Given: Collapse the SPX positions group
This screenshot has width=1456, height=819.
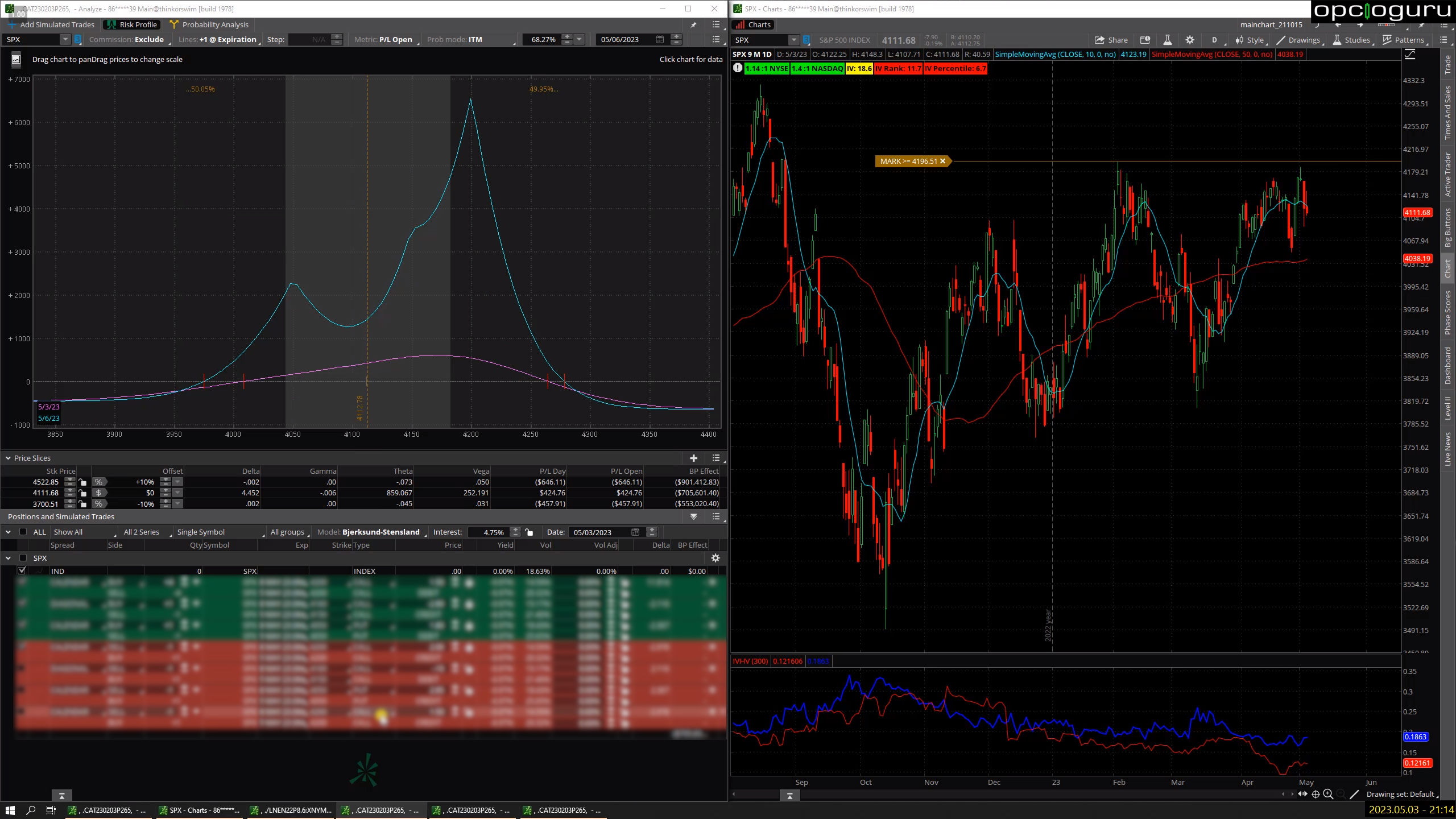Looking at the screenshot, I should pyautogui.click(x=8, y=558).
